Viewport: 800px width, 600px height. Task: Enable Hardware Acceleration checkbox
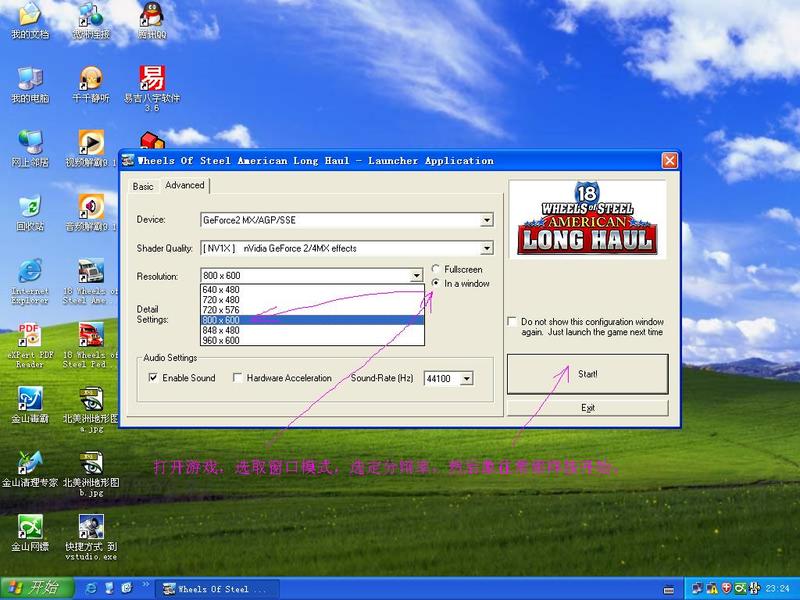pyautogui.click(x=237, y=378)
